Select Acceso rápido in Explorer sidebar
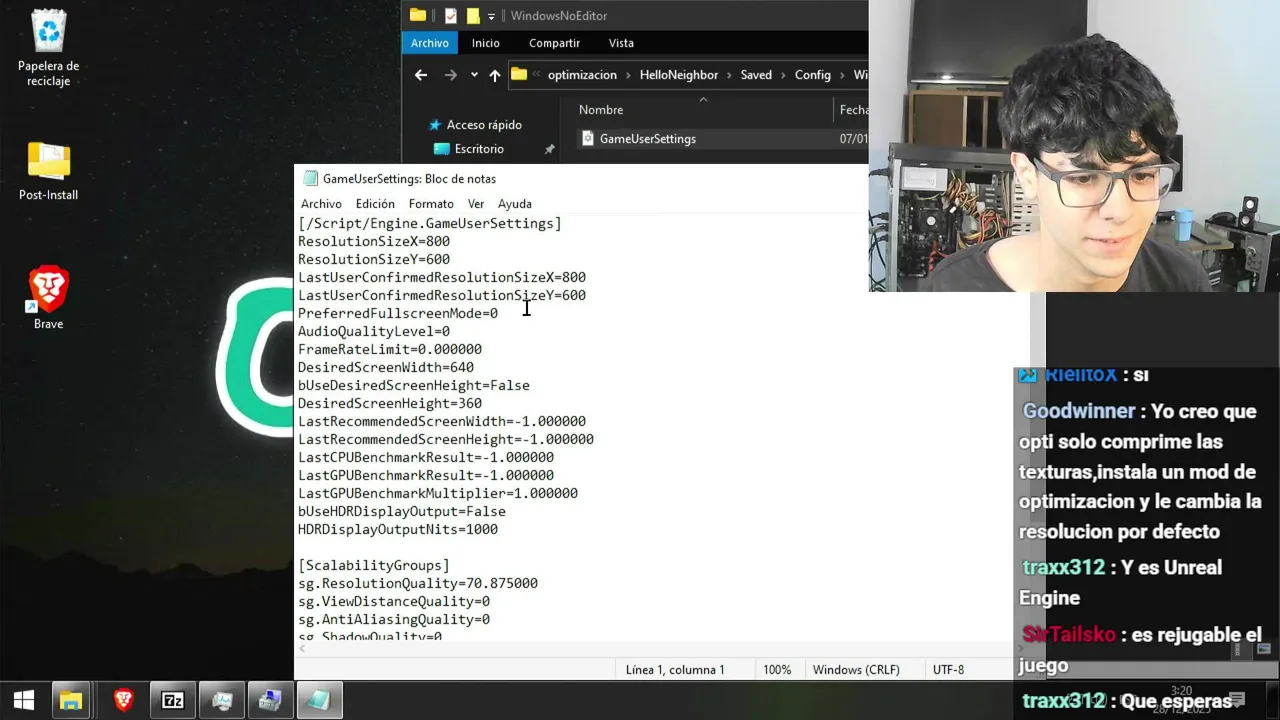1280x720 pixels. coord(484,125)
